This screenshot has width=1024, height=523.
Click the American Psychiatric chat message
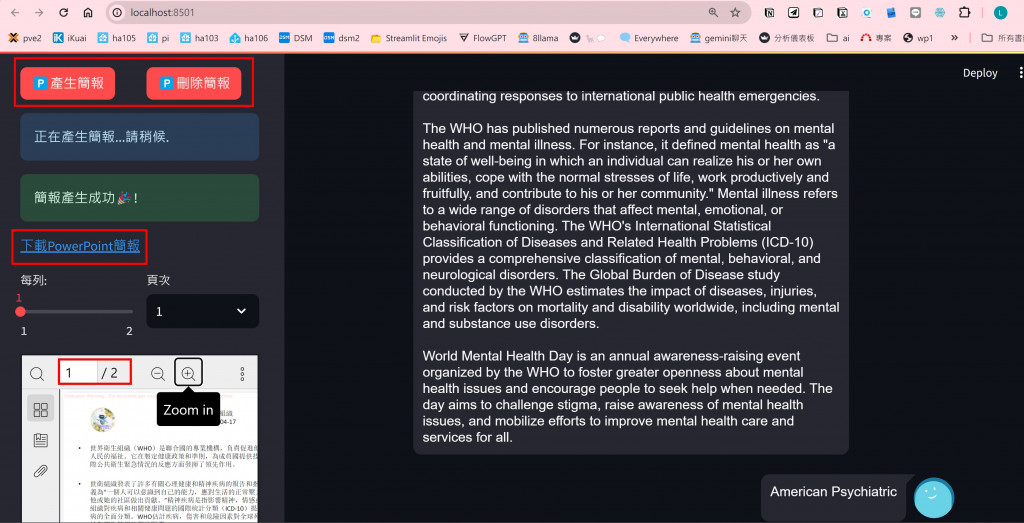[x=833, y=492]
